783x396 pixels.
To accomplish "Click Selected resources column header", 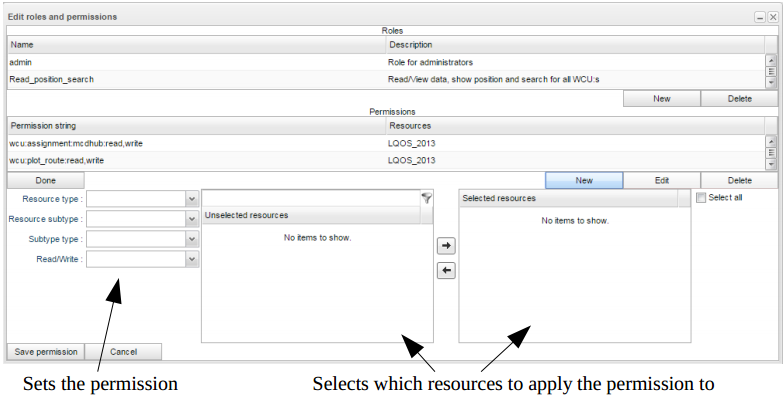I will (x=568, y=198).
